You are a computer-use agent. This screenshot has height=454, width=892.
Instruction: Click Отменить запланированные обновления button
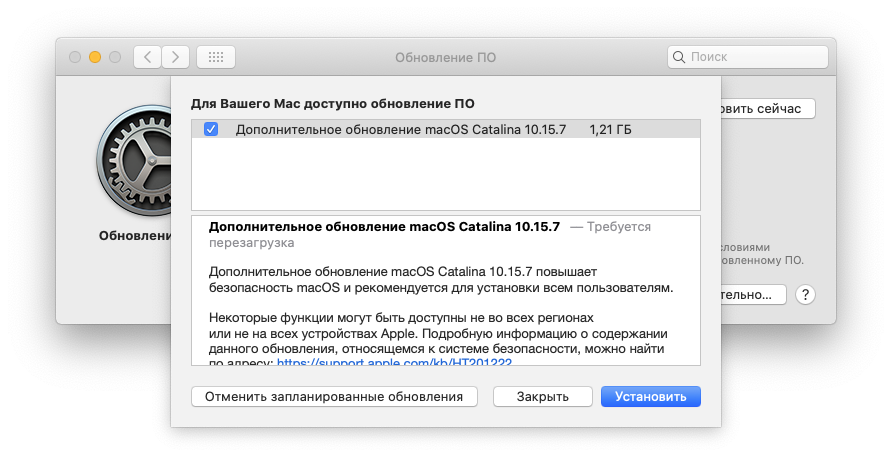(334, 397)
